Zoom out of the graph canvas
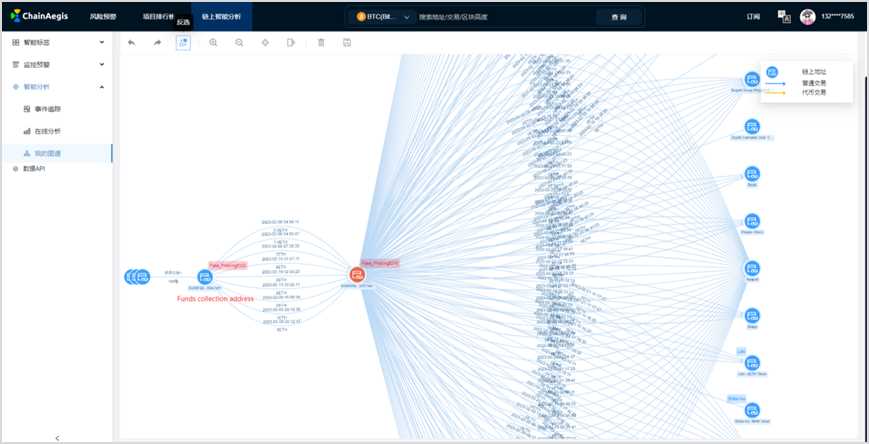 [239, 43]
